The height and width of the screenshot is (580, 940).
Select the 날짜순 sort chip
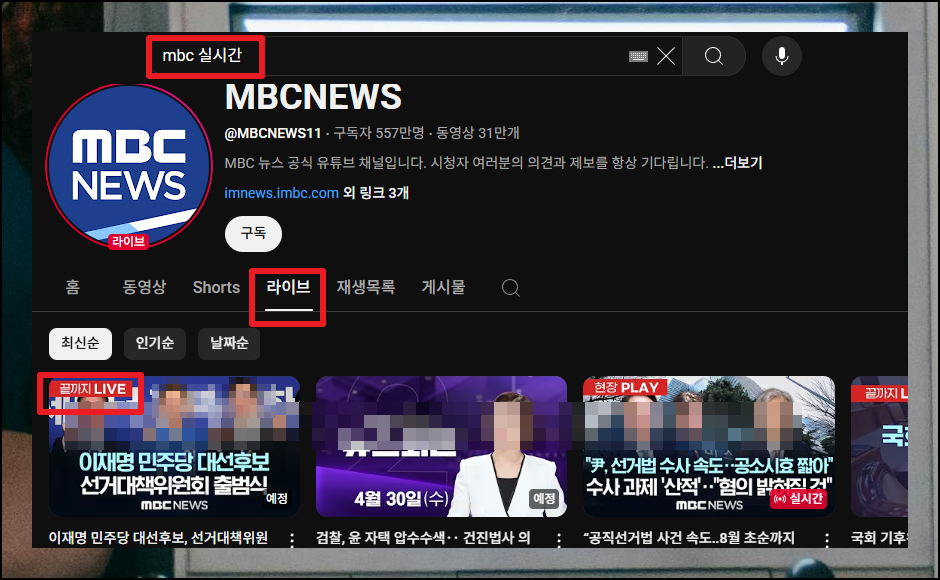(x=229, y=344)
